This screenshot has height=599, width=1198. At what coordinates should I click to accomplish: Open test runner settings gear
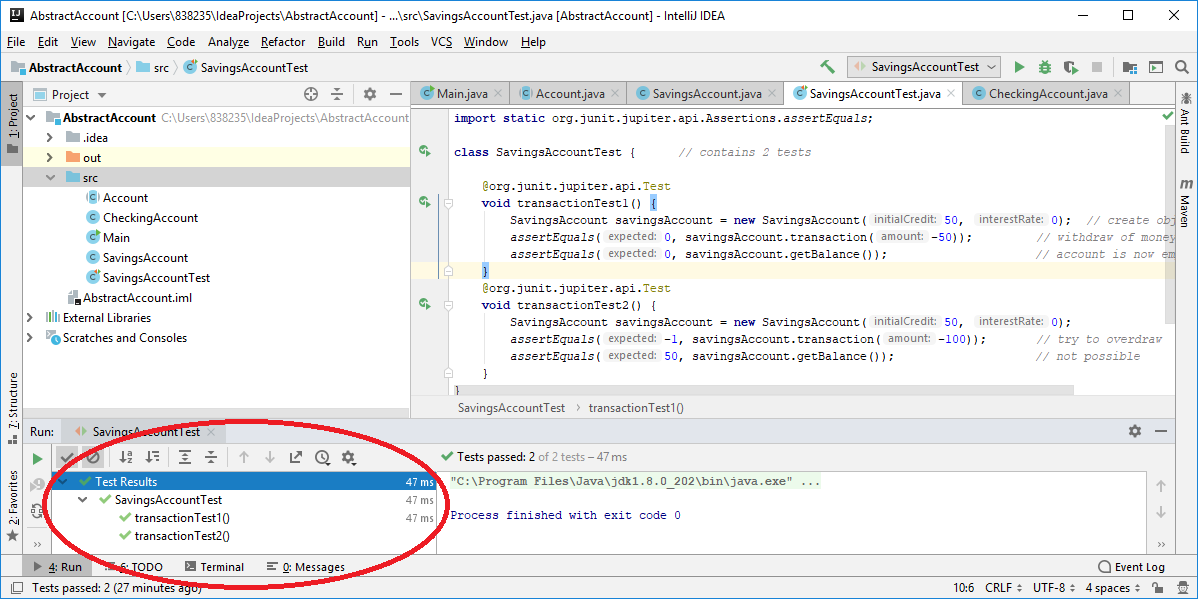point(349,458)
